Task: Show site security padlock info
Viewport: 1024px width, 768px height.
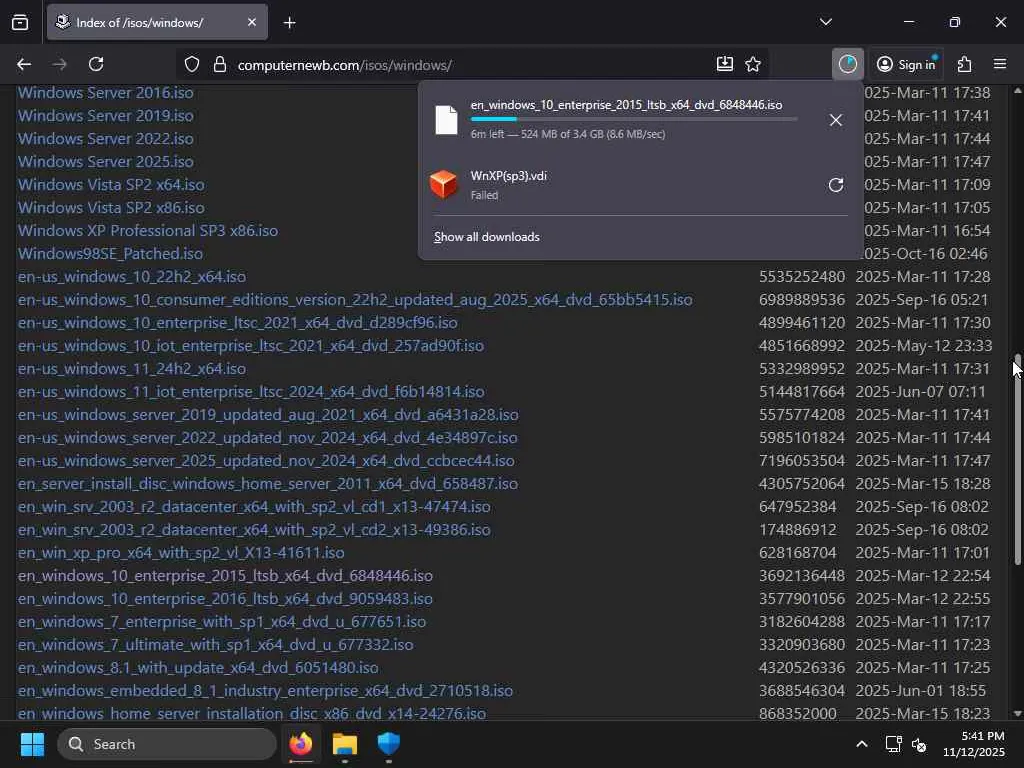Action: pyautogui.click(x=220, y=64)
